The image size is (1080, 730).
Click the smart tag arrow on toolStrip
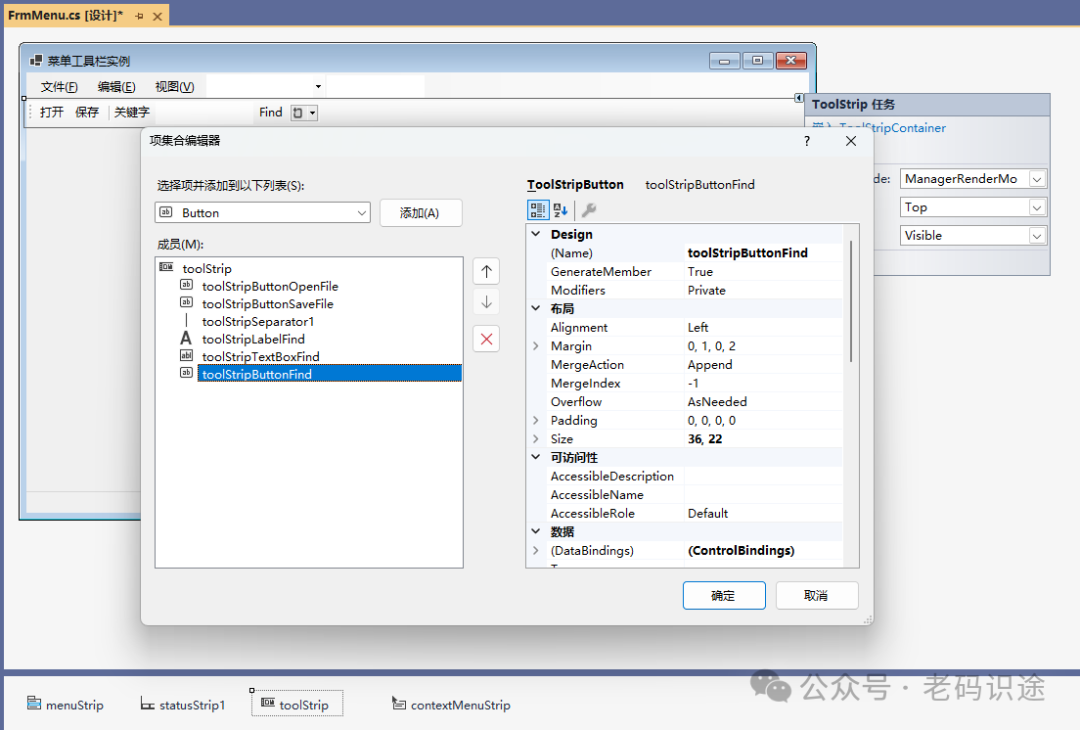tap(798, 98)
